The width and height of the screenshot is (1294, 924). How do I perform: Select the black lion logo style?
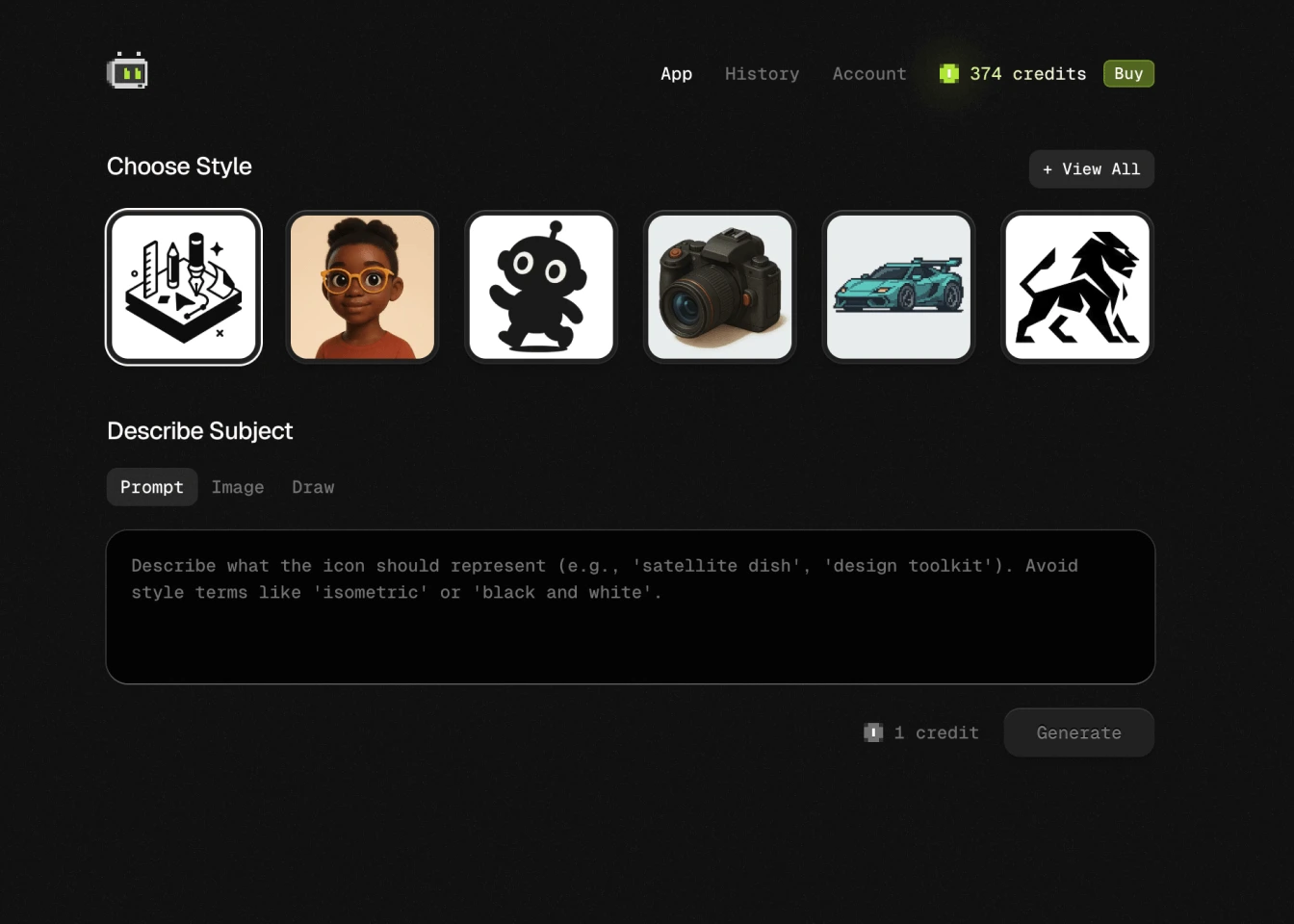[1076, 287]
